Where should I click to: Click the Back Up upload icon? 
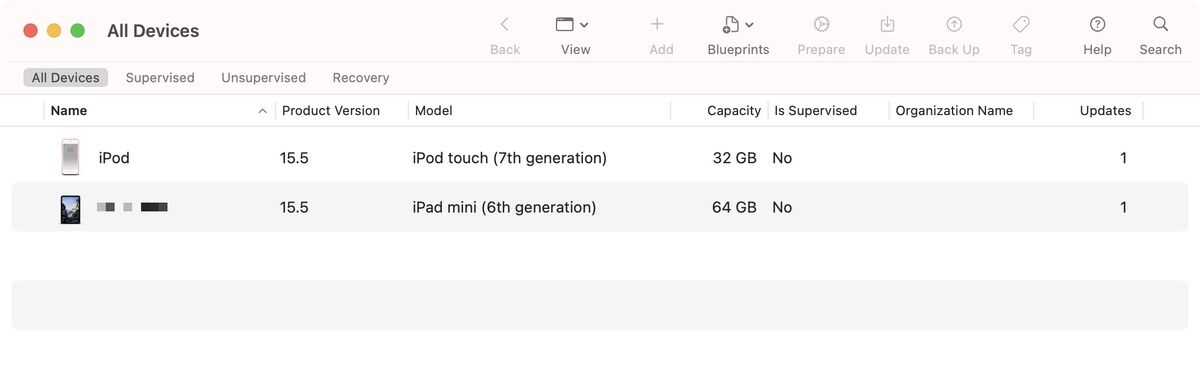(954, 24)
